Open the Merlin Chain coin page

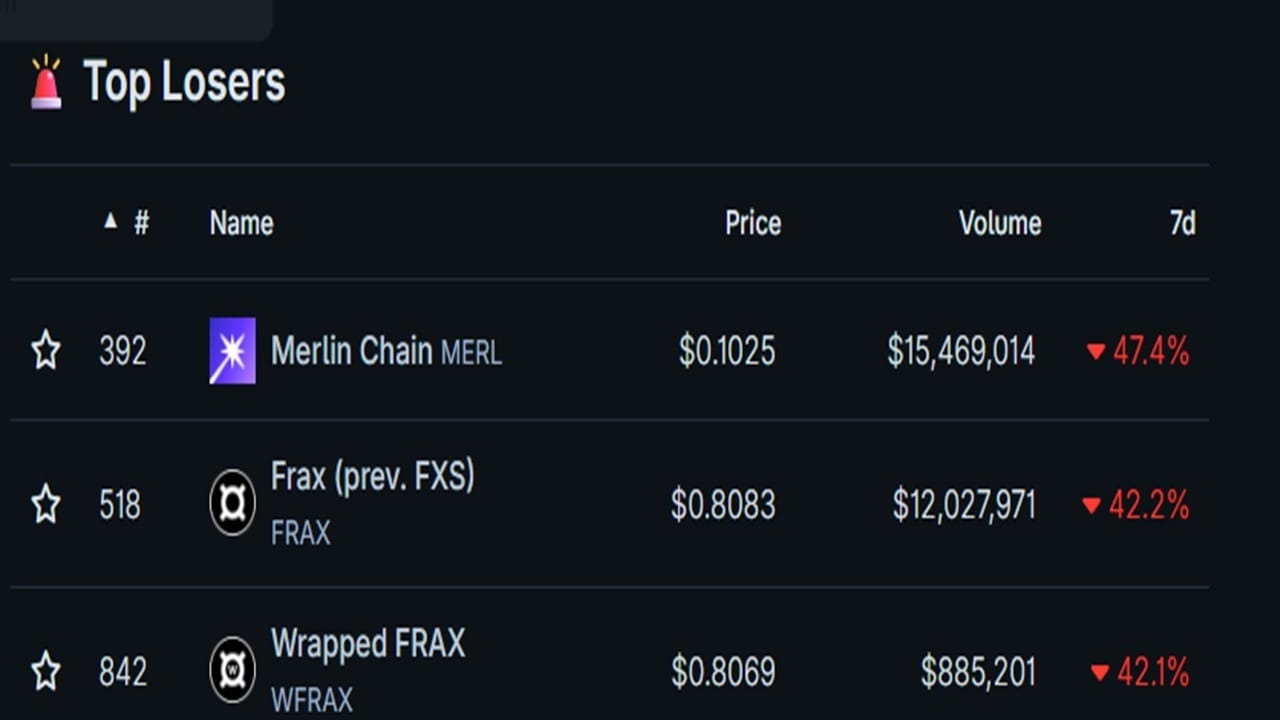[351, 351]
